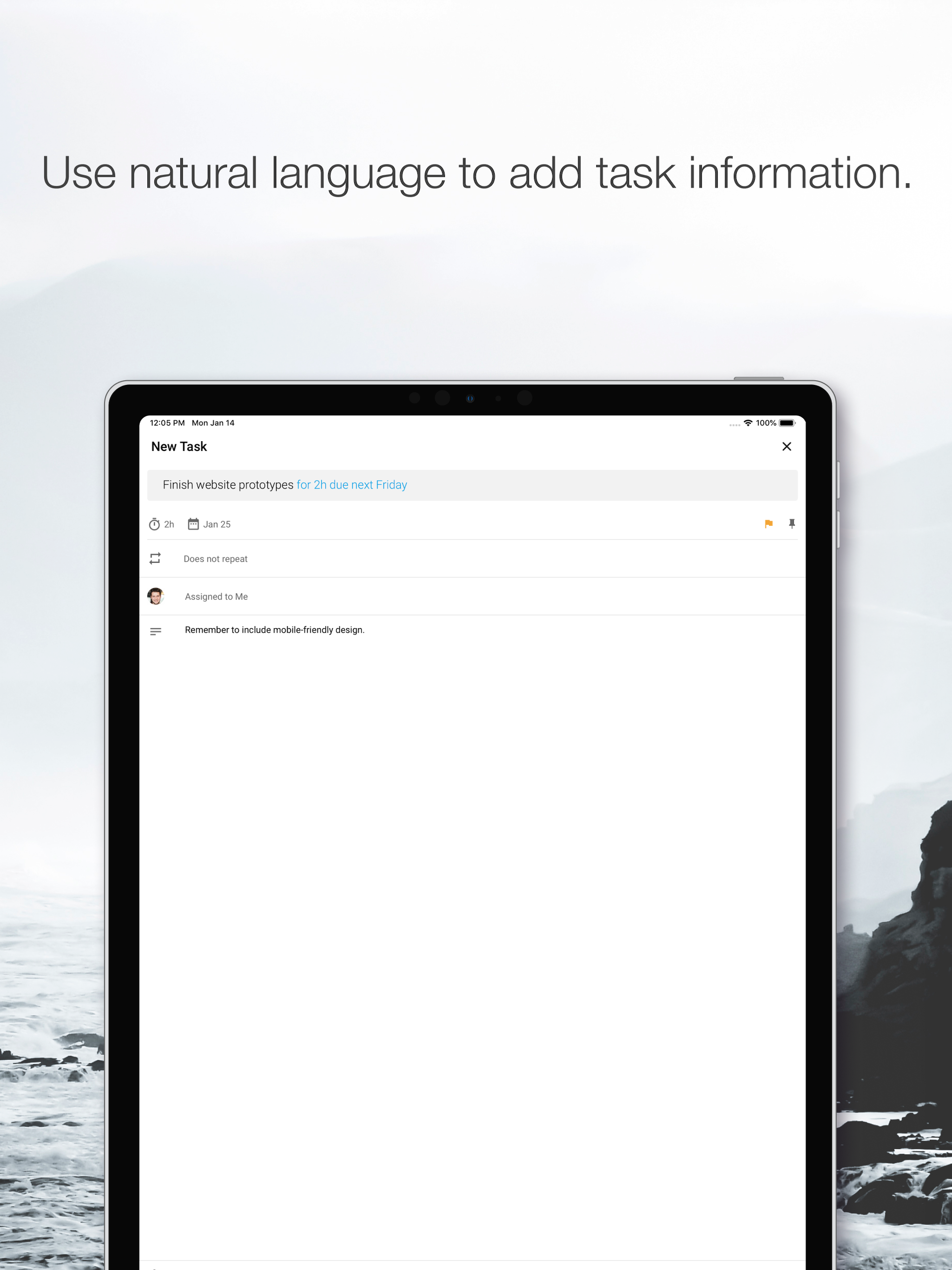Toggle the pin icon
Viewport: 952px width, 1270px height.
pos(792,523)
